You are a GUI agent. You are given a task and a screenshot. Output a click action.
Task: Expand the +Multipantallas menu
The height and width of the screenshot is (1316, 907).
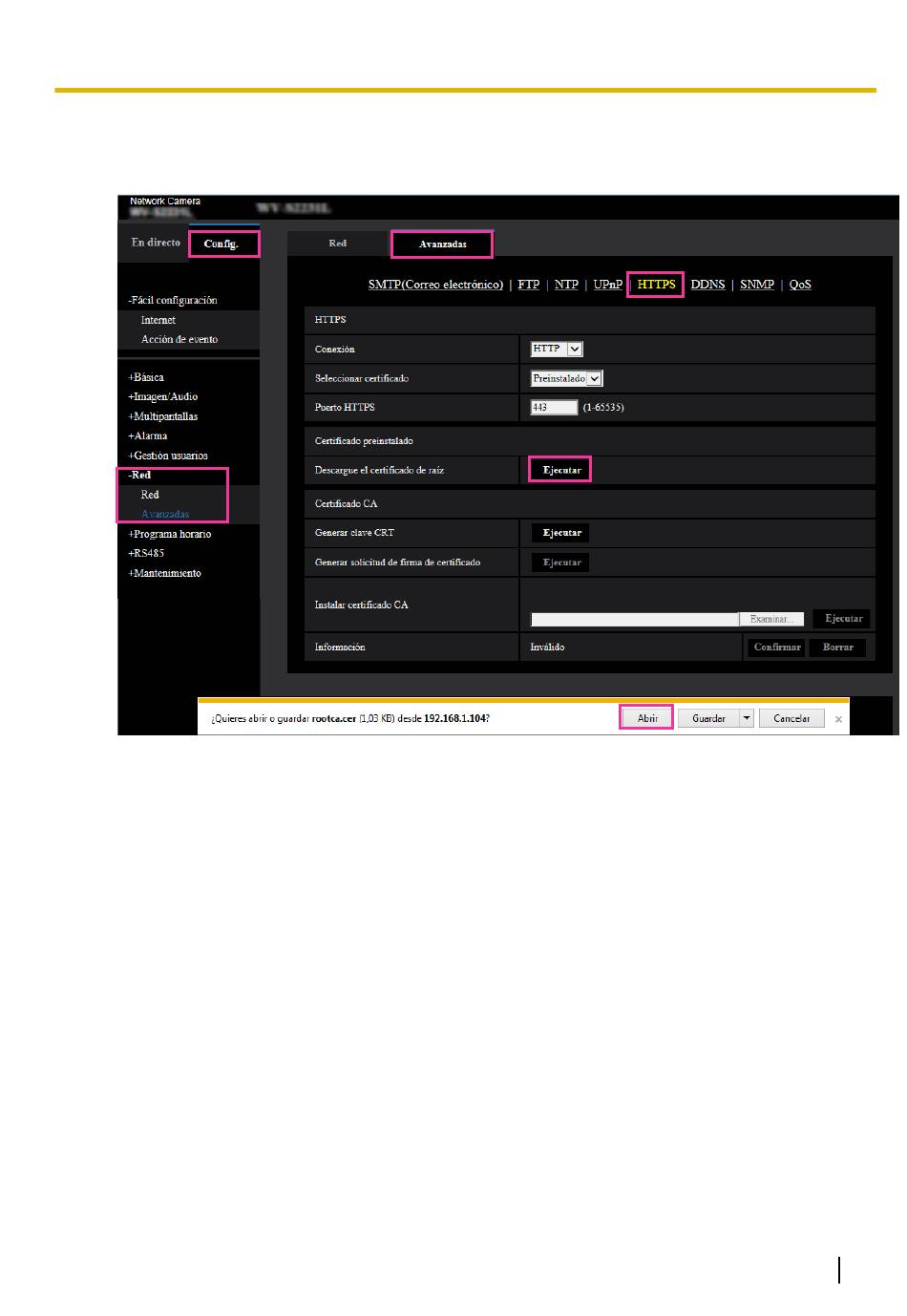163,416
